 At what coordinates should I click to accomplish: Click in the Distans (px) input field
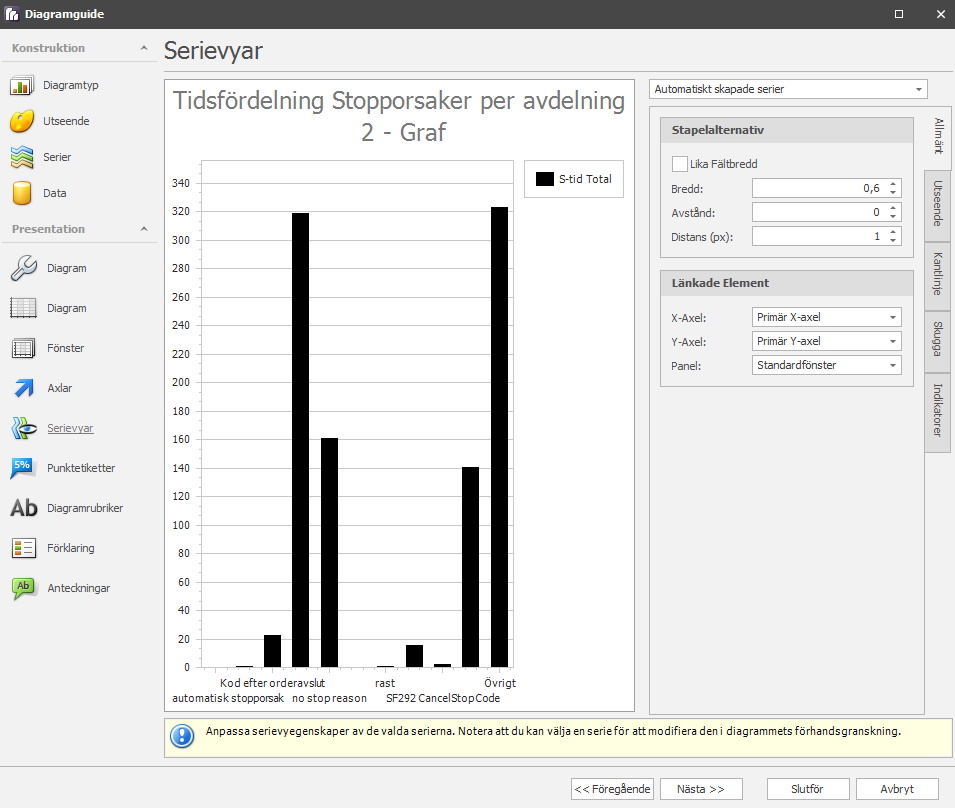(x=818, y=236)
